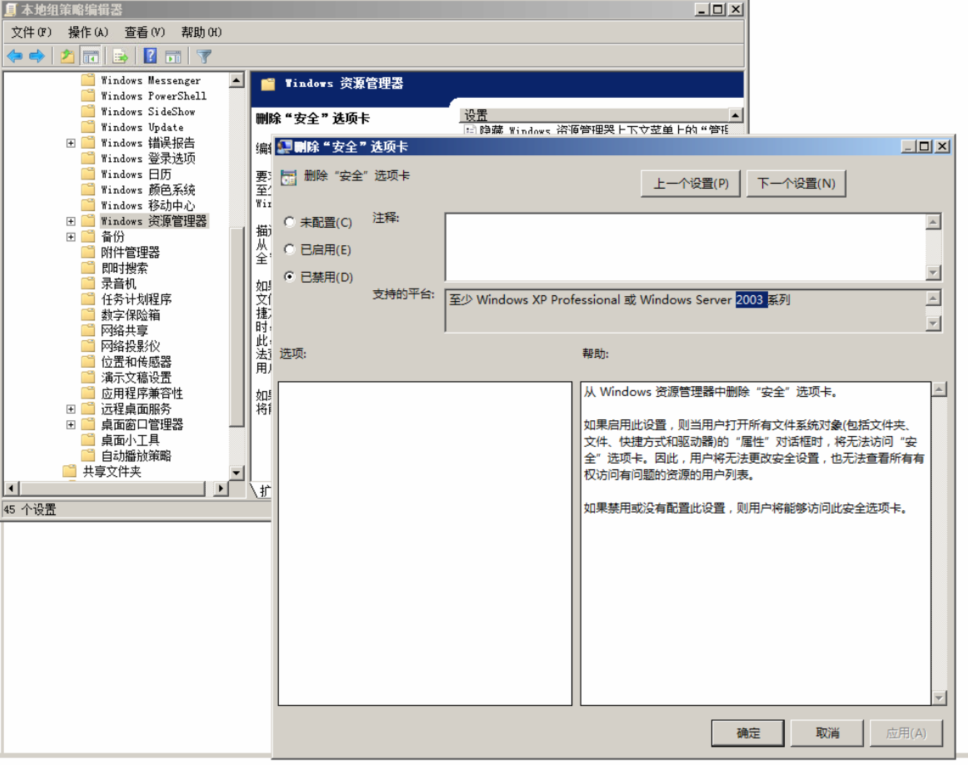The height and width of the screenshot is (765, 968).
Task: Click the Windows Messenger folder icon
Action: point(89,80)
